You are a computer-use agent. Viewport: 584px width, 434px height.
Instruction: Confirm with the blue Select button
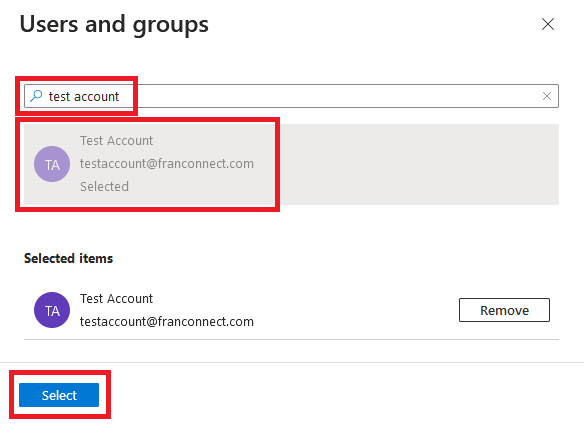[x=59, y=395]
